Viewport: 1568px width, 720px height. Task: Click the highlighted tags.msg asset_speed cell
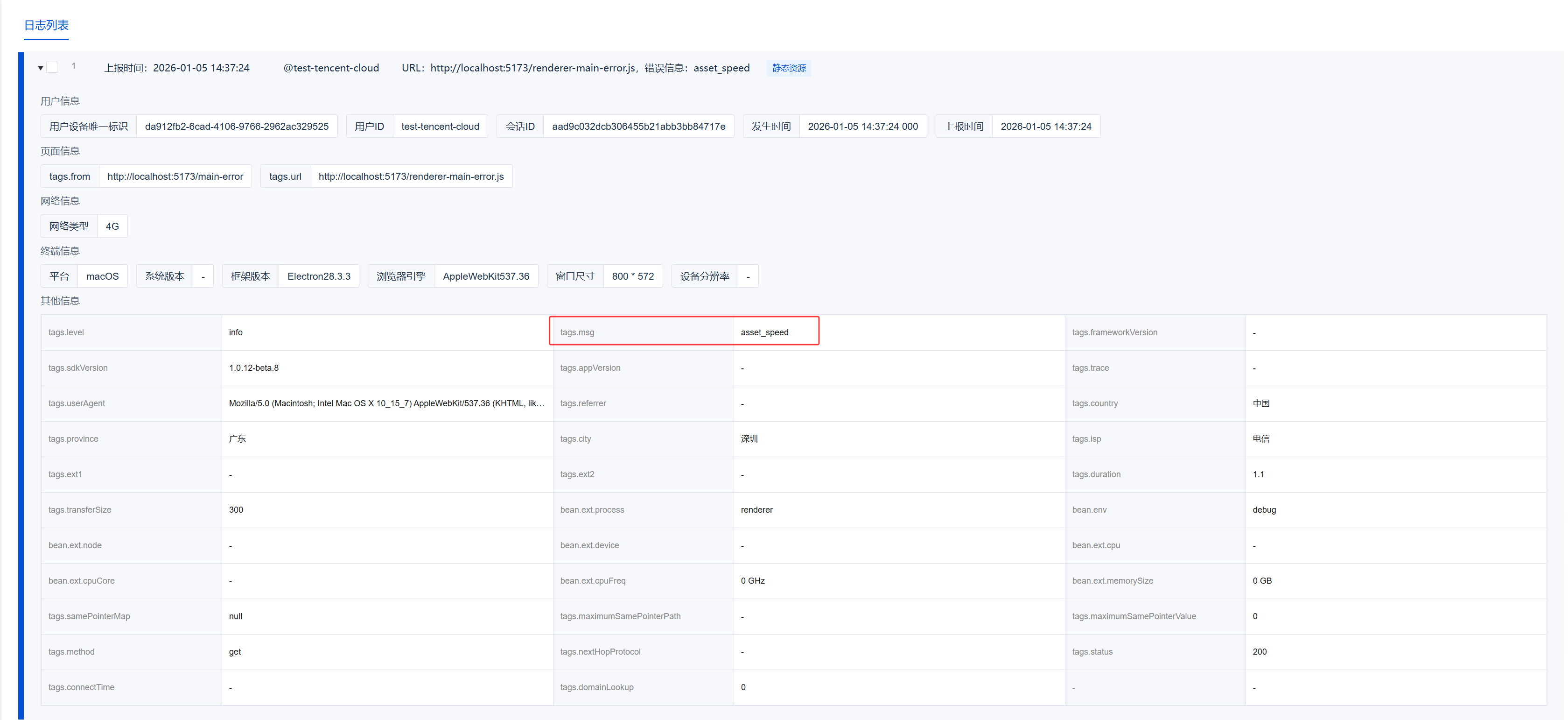(764, 332)
